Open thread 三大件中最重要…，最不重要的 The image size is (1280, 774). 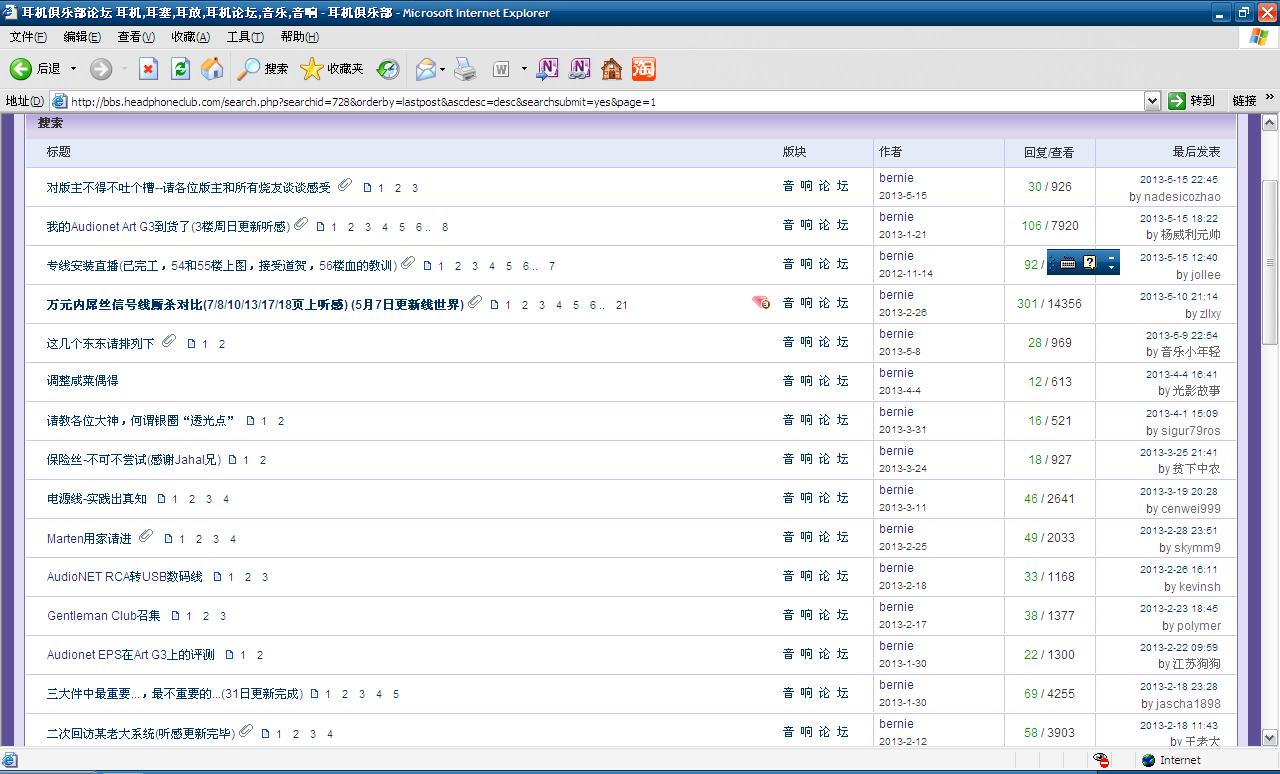(x=174, y=693)
